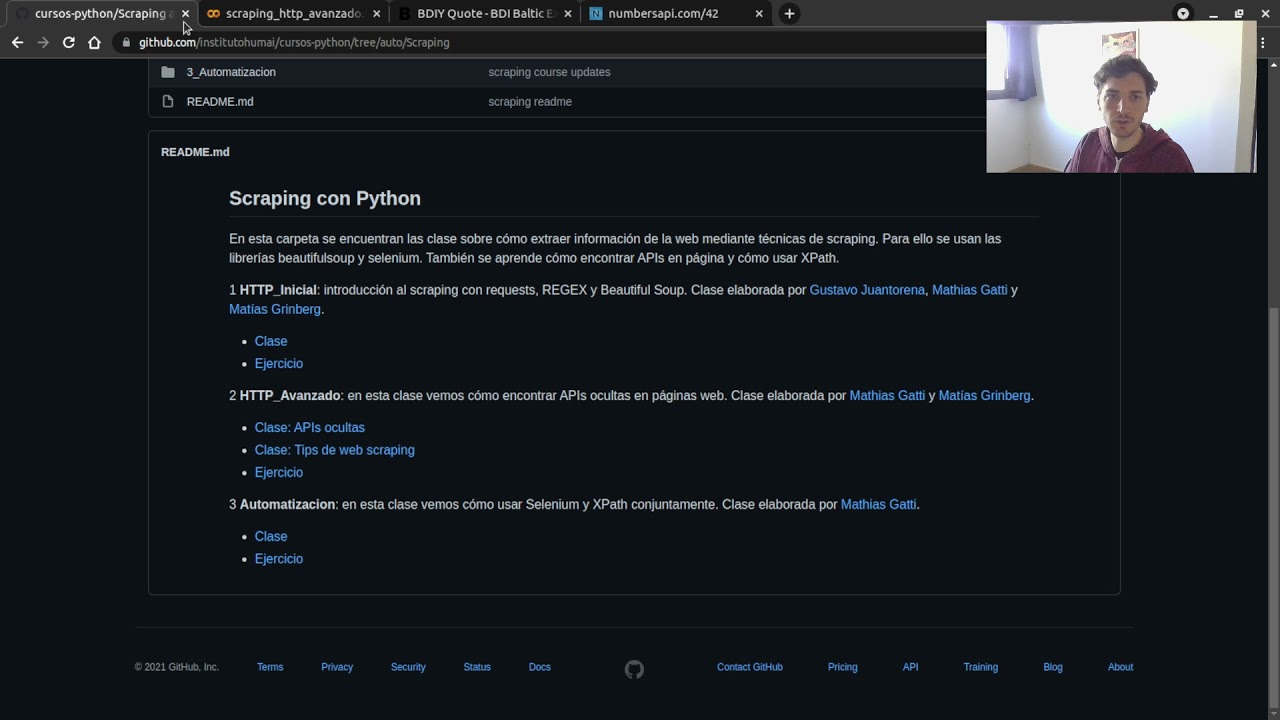Open the 3_Automatizacion folder

coord(231,72)
